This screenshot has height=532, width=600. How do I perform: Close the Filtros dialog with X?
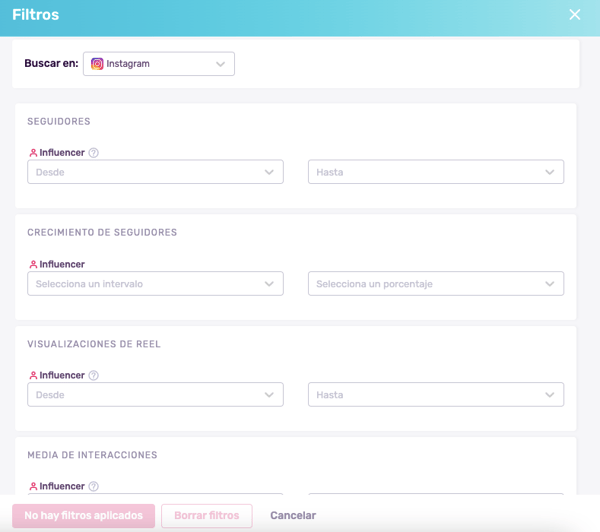(574, 15)
